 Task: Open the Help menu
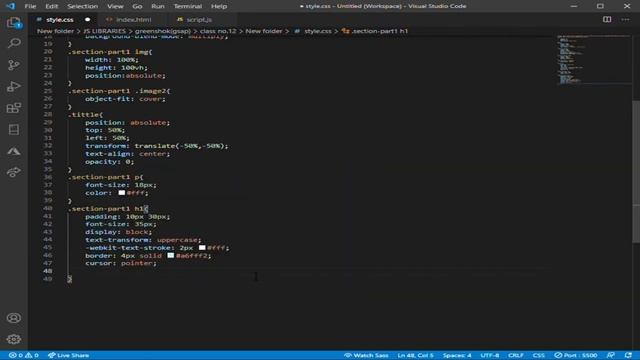click(219, 6)
